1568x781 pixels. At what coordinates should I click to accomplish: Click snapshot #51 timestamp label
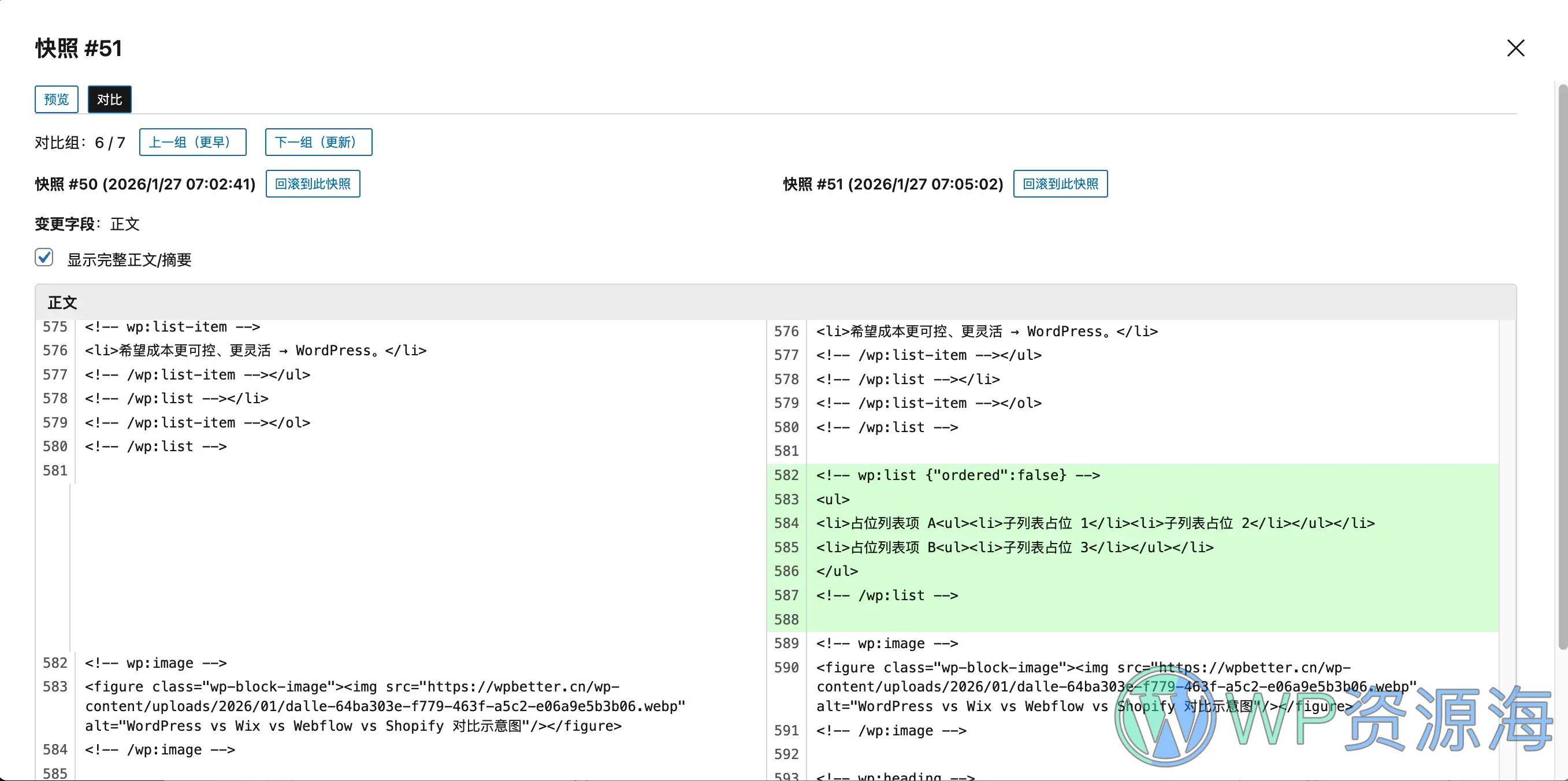(x=891, y=184)
